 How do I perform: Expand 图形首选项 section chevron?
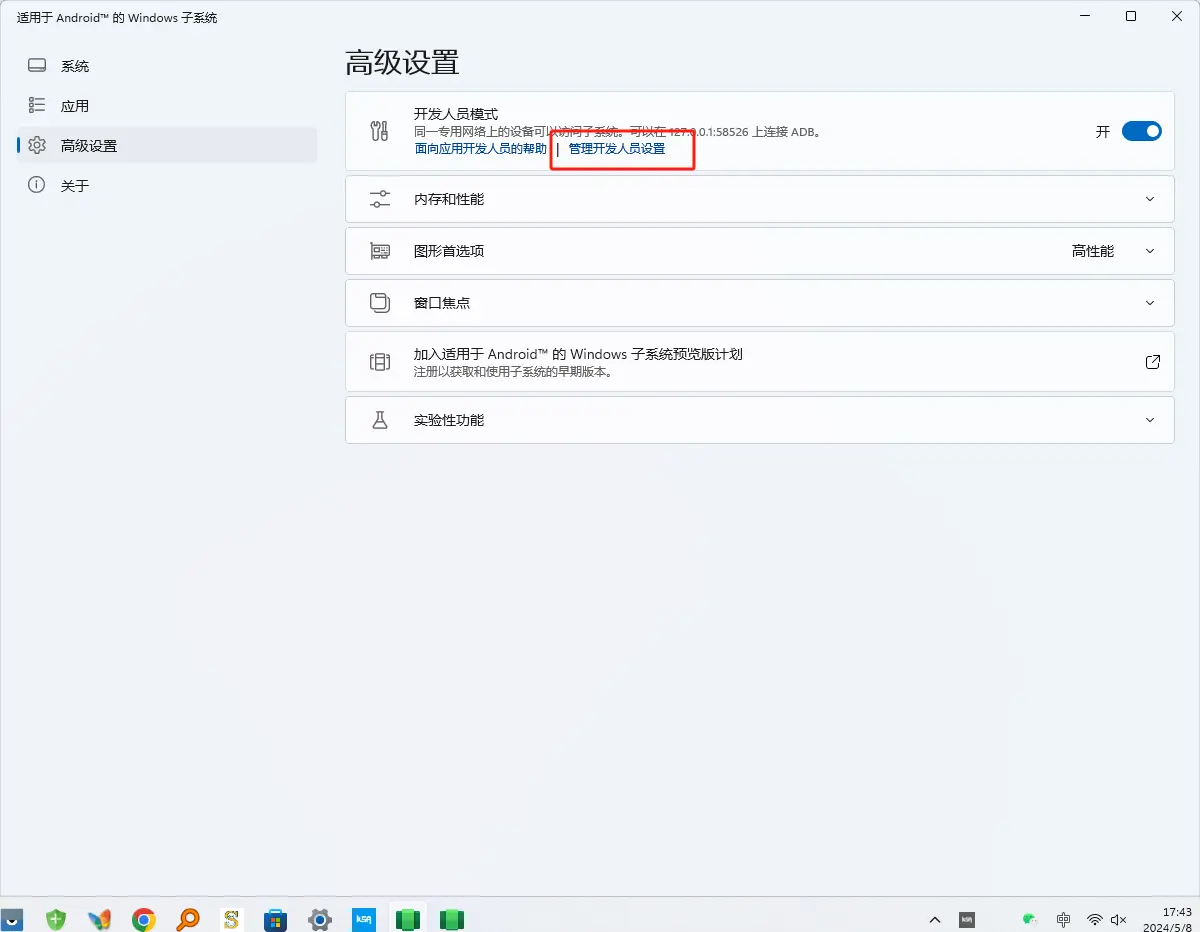1150,251
